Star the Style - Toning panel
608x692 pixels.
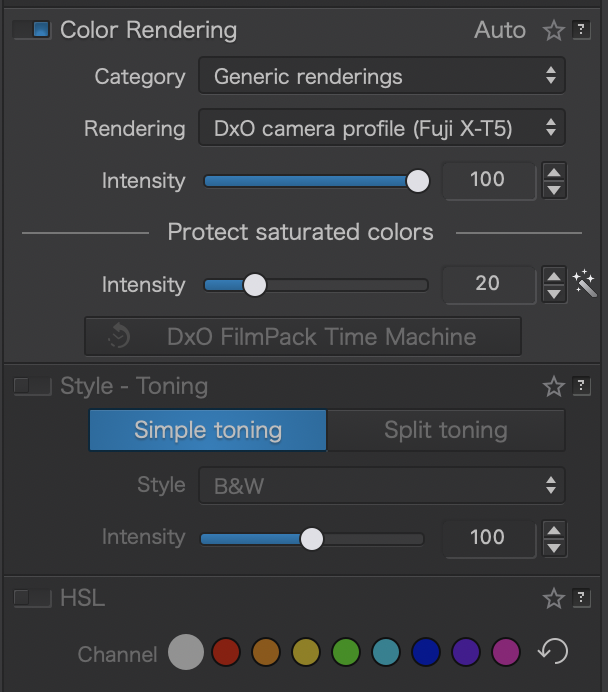553,387
